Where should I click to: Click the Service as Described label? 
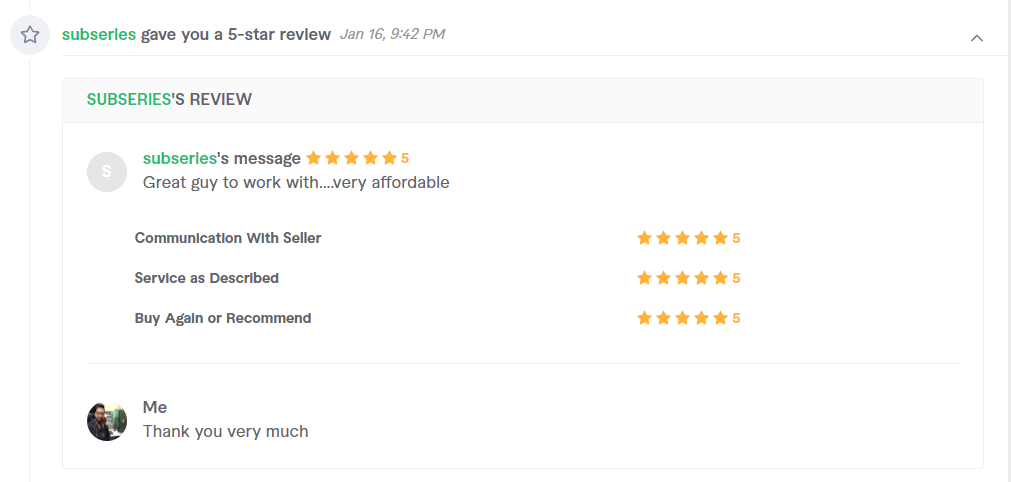click(206, 278)
